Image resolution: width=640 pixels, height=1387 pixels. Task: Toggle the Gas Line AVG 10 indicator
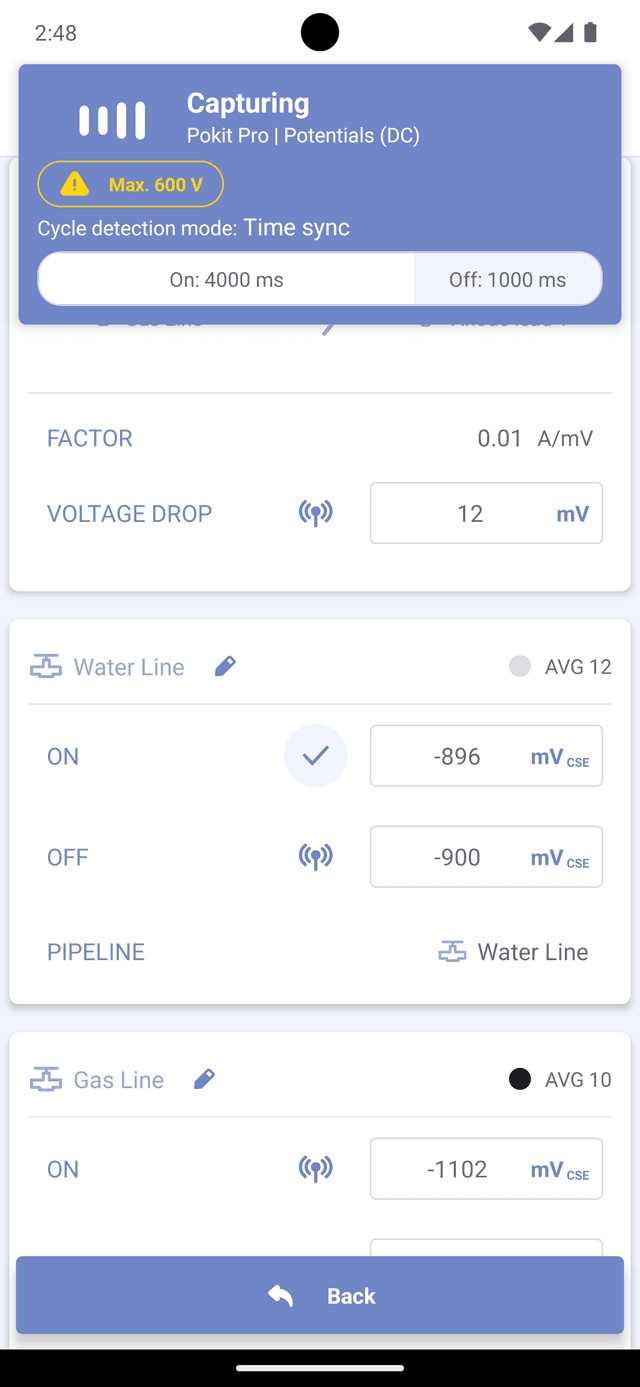[520, 1079]
